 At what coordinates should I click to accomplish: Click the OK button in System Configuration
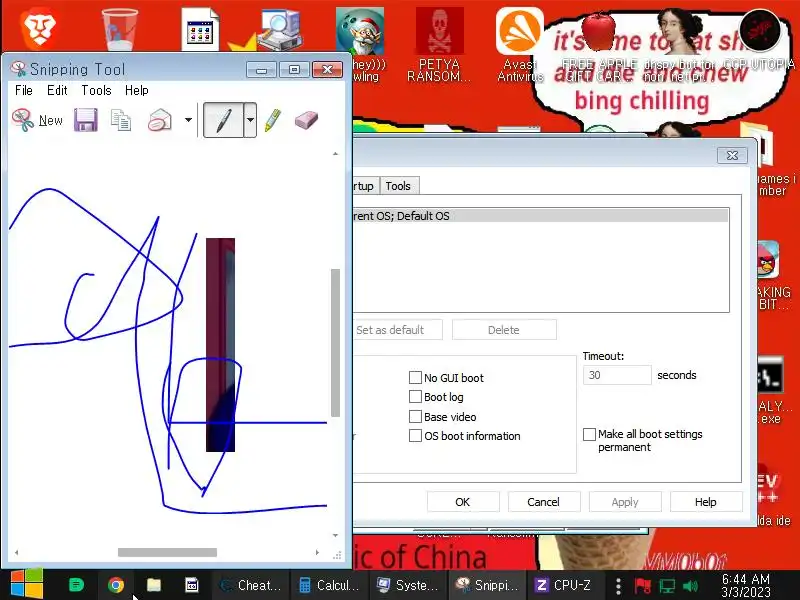[x=463, y=502]
